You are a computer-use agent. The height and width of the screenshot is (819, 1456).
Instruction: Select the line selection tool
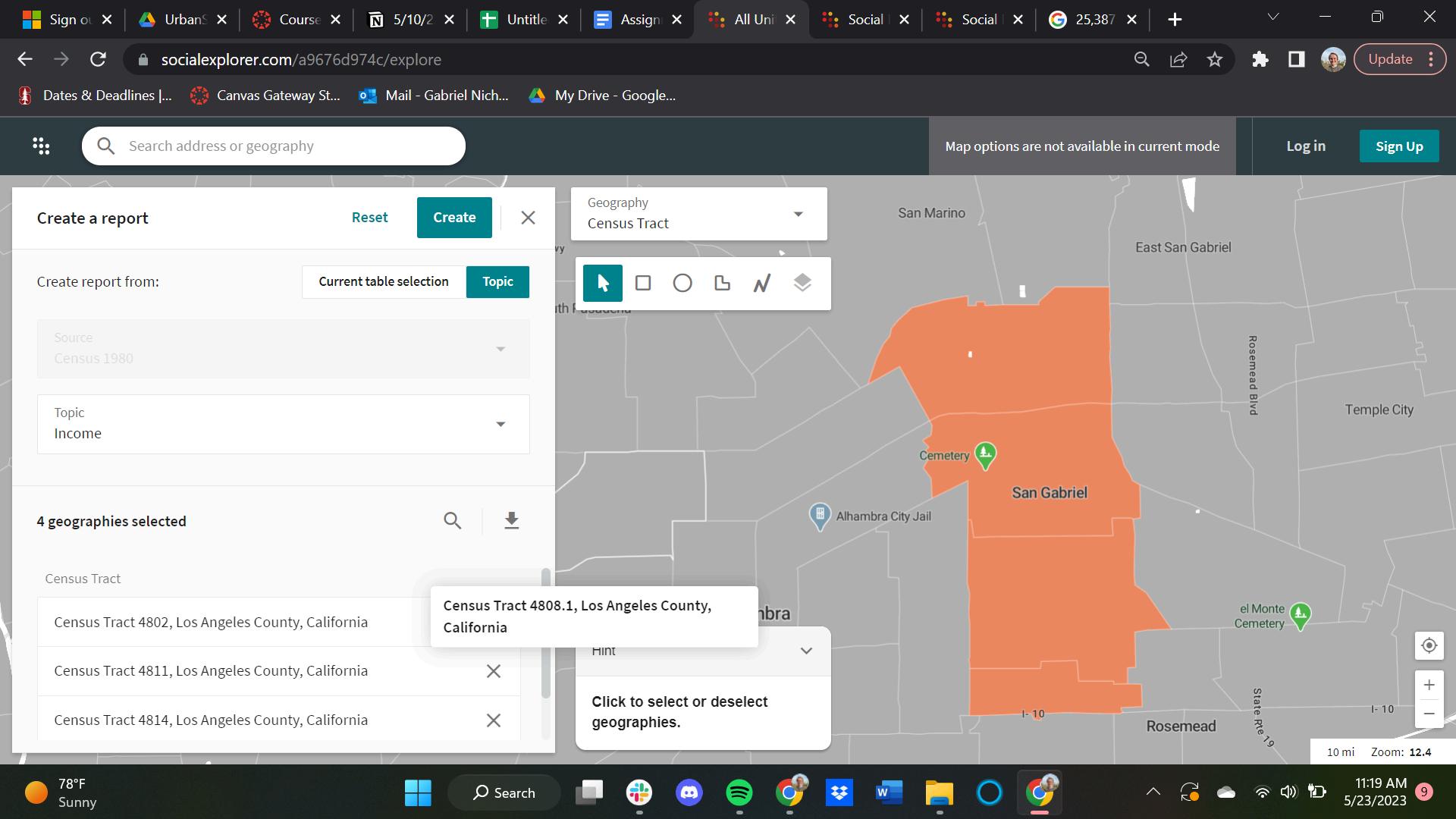click(762, 284)
